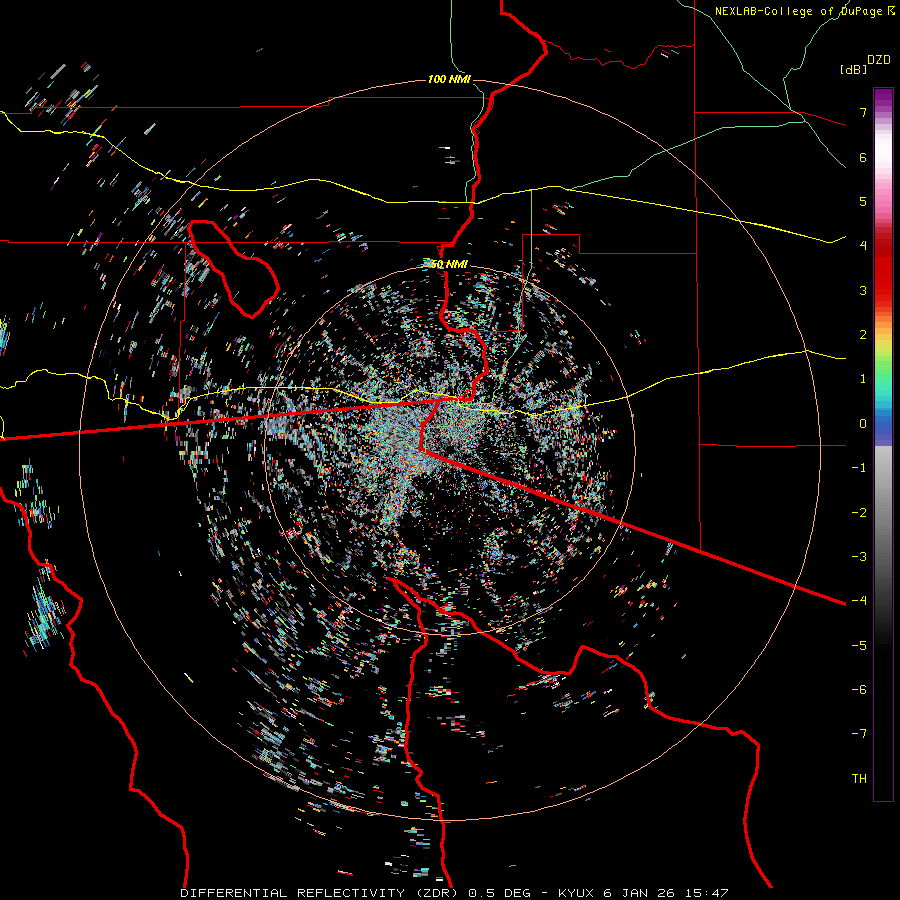Click the vertical ZDR color scale bar
This screenshot has width=900, height=900.
click(x=883, y=445)
